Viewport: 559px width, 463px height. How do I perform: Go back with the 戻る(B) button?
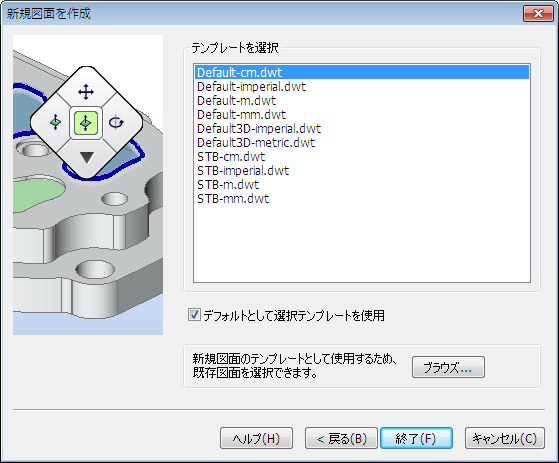point(341,438)
